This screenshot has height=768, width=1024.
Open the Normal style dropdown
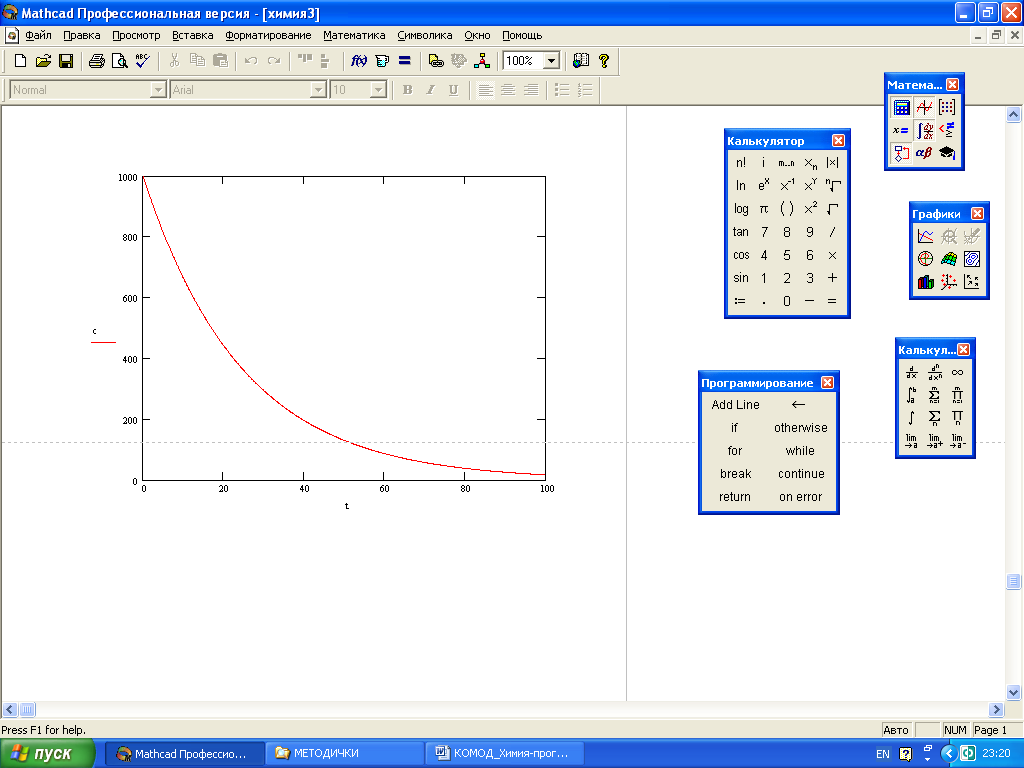click(x=157, y=90)
